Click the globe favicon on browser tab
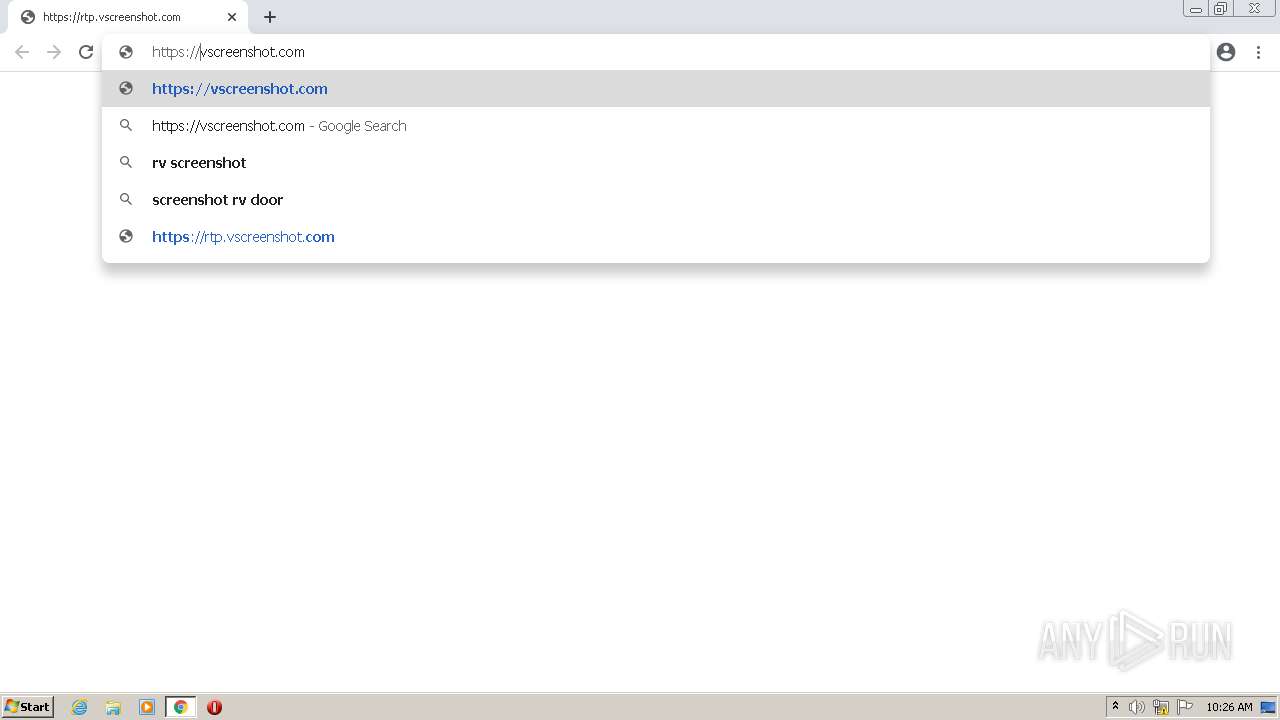Viewport: 1280px width, 720px height. coord(28,17)
